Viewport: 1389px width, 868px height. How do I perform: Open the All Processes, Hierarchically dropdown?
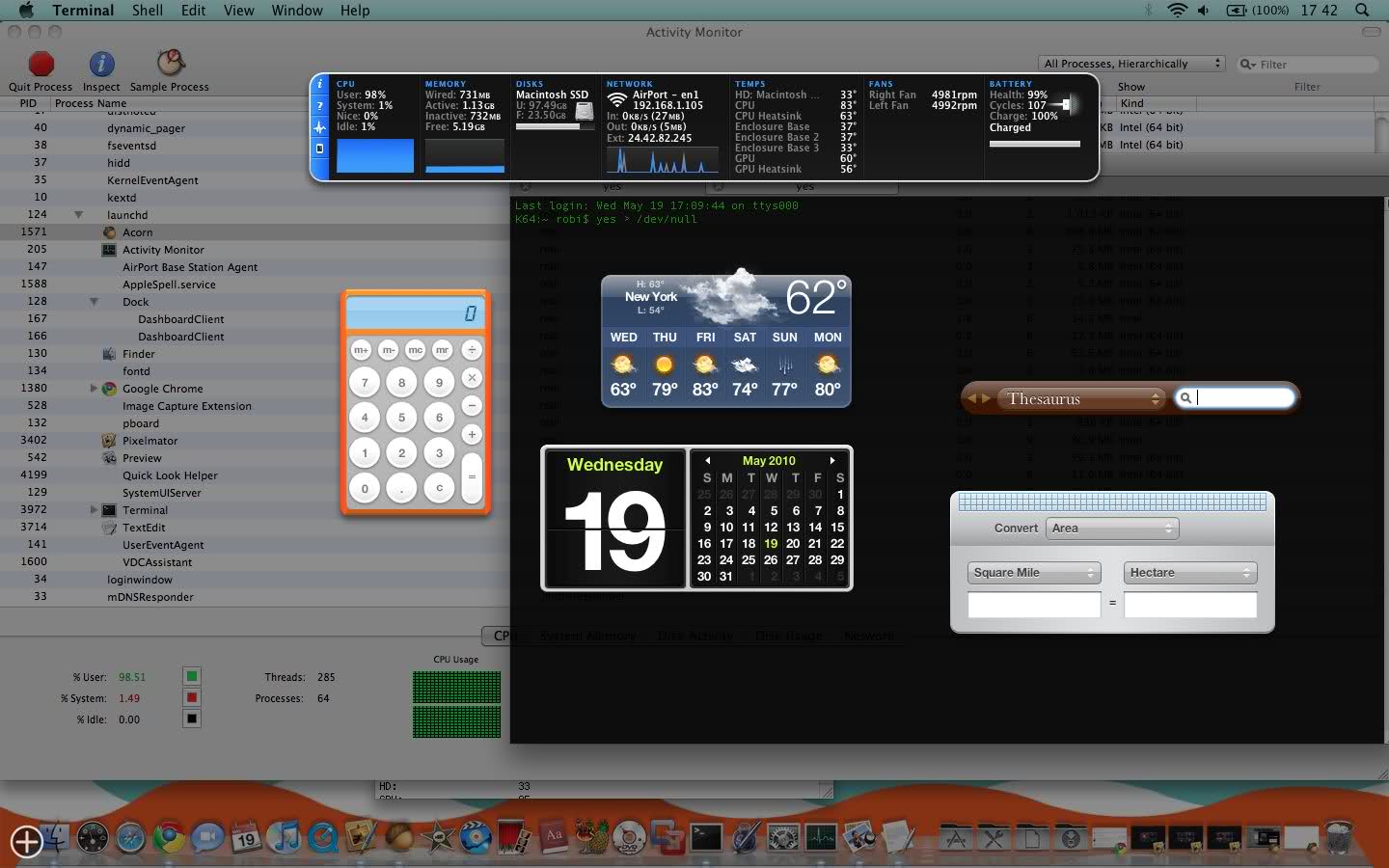tap(1131, 64)
